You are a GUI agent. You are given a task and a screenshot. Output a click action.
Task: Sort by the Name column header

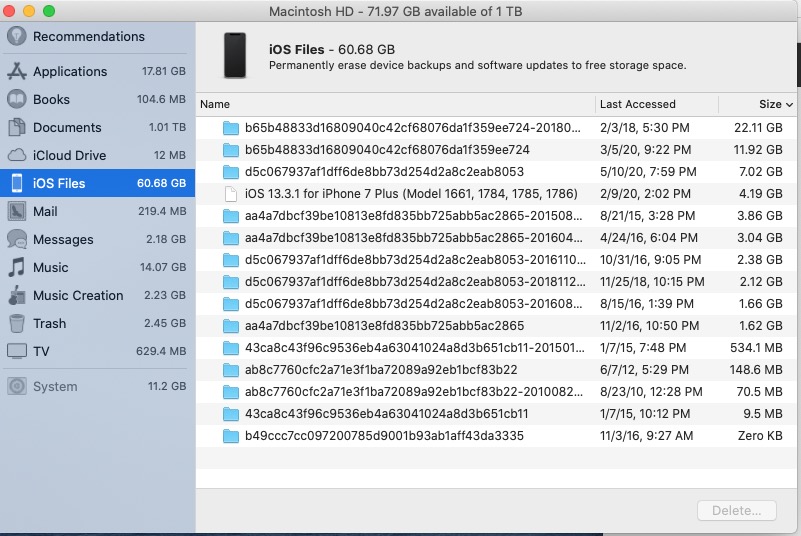pos(215,104)
